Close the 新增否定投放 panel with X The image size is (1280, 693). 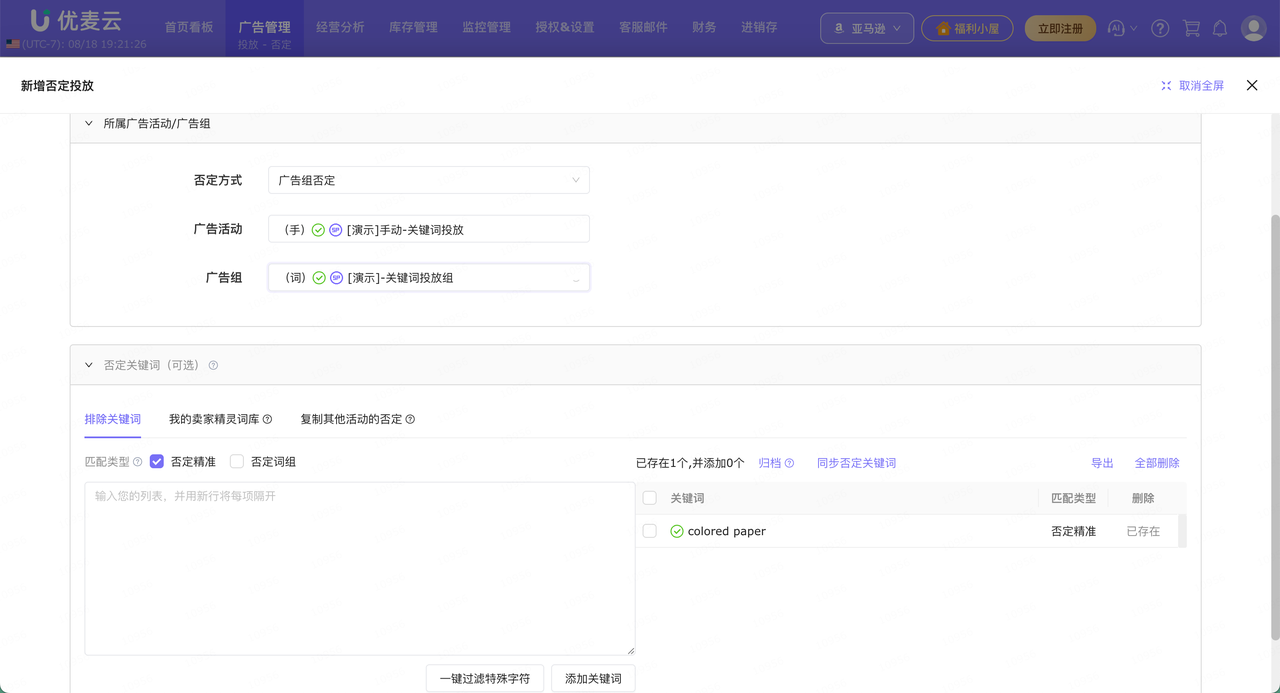tap(1252, 86)
